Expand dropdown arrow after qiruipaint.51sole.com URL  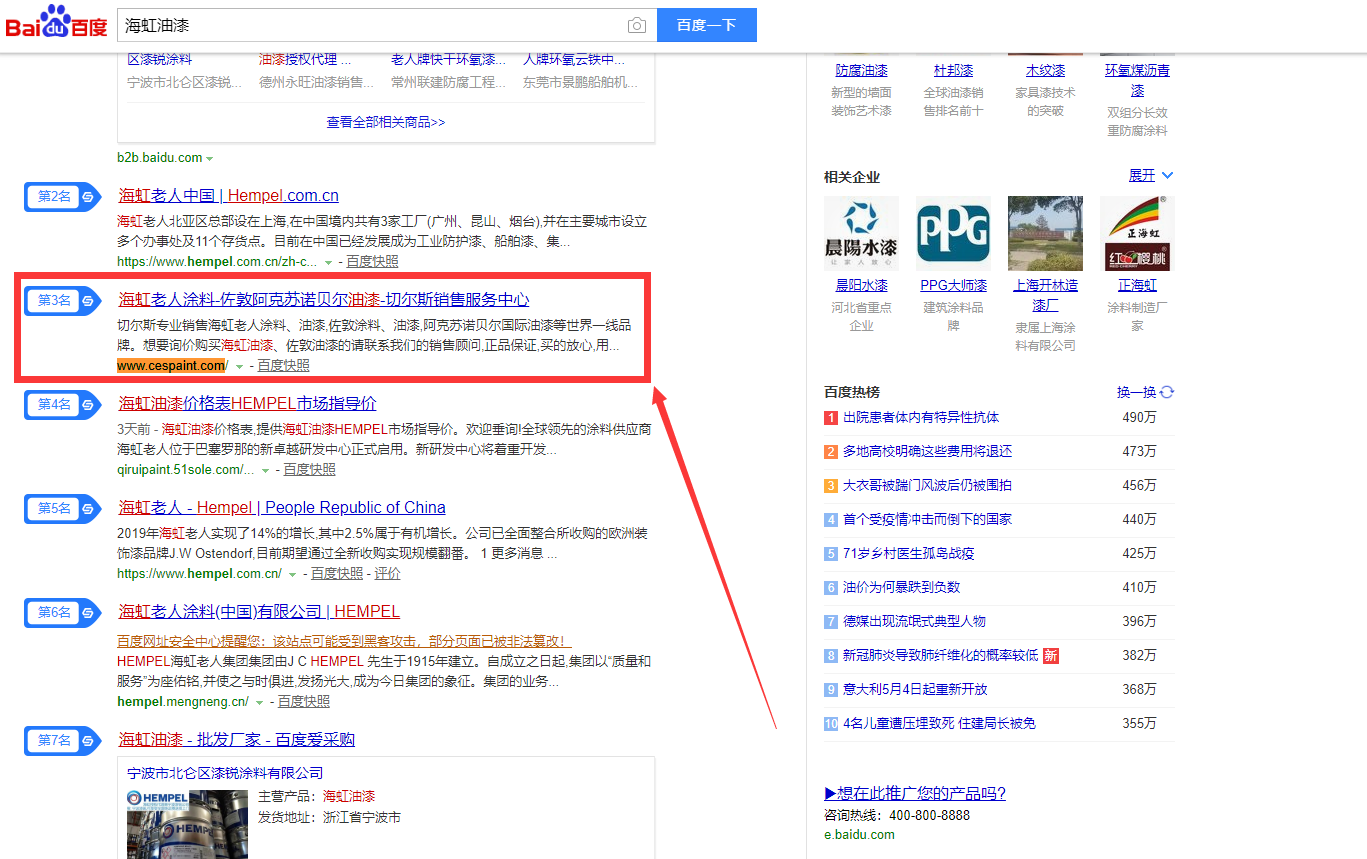pos(265,470)
